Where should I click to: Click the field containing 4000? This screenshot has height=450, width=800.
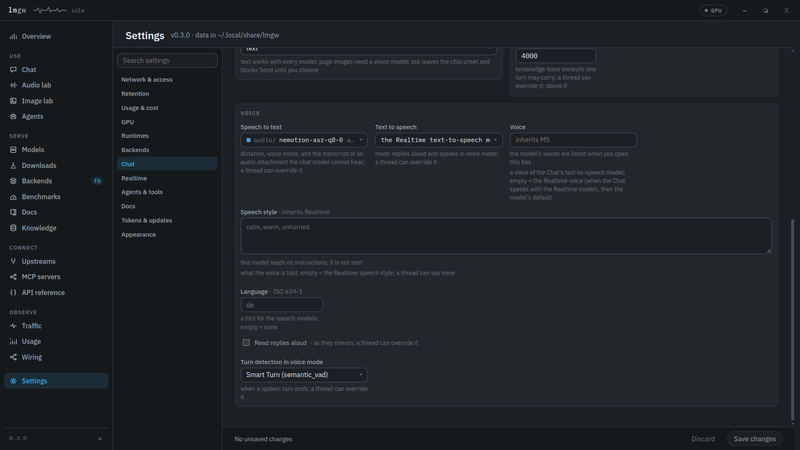click(x=556, y=56)
